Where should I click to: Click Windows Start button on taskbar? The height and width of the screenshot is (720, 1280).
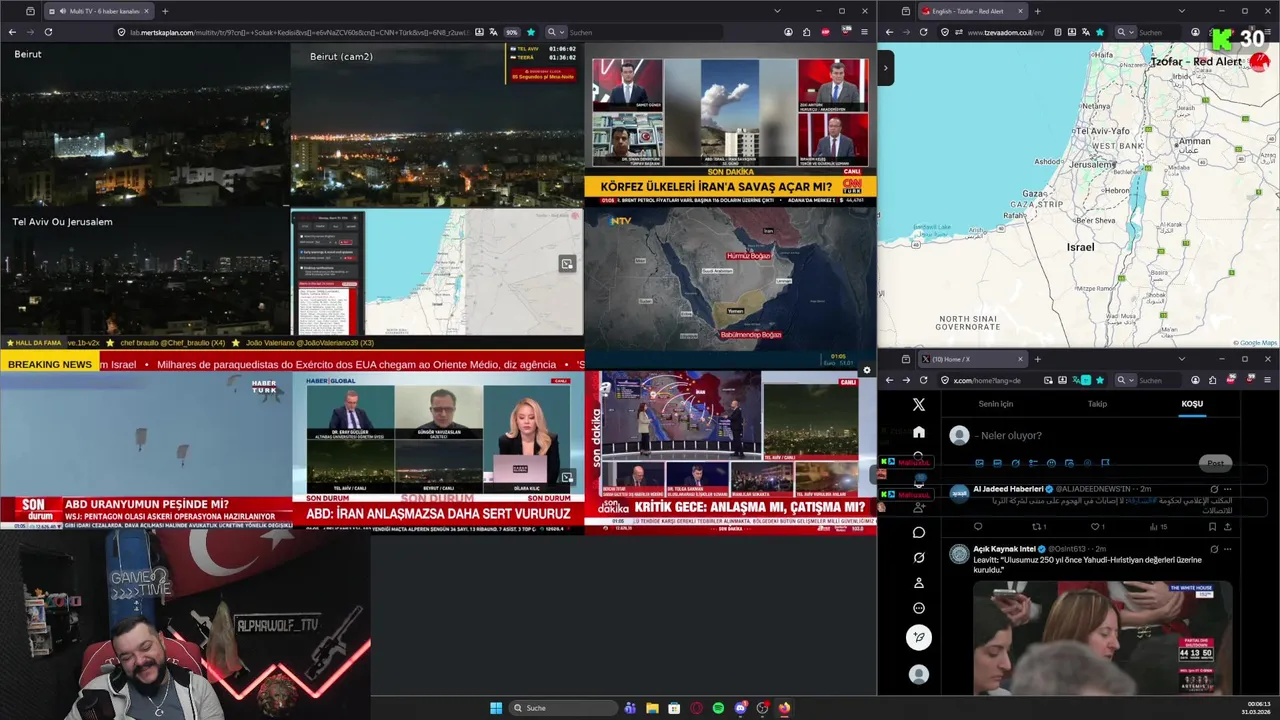496,708
